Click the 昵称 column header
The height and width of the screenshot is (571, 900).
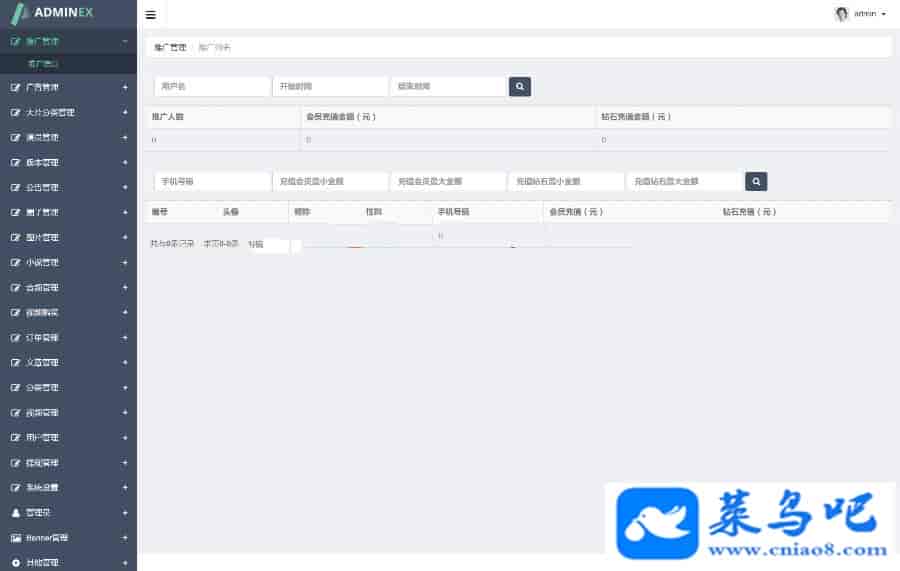point(302,212)
